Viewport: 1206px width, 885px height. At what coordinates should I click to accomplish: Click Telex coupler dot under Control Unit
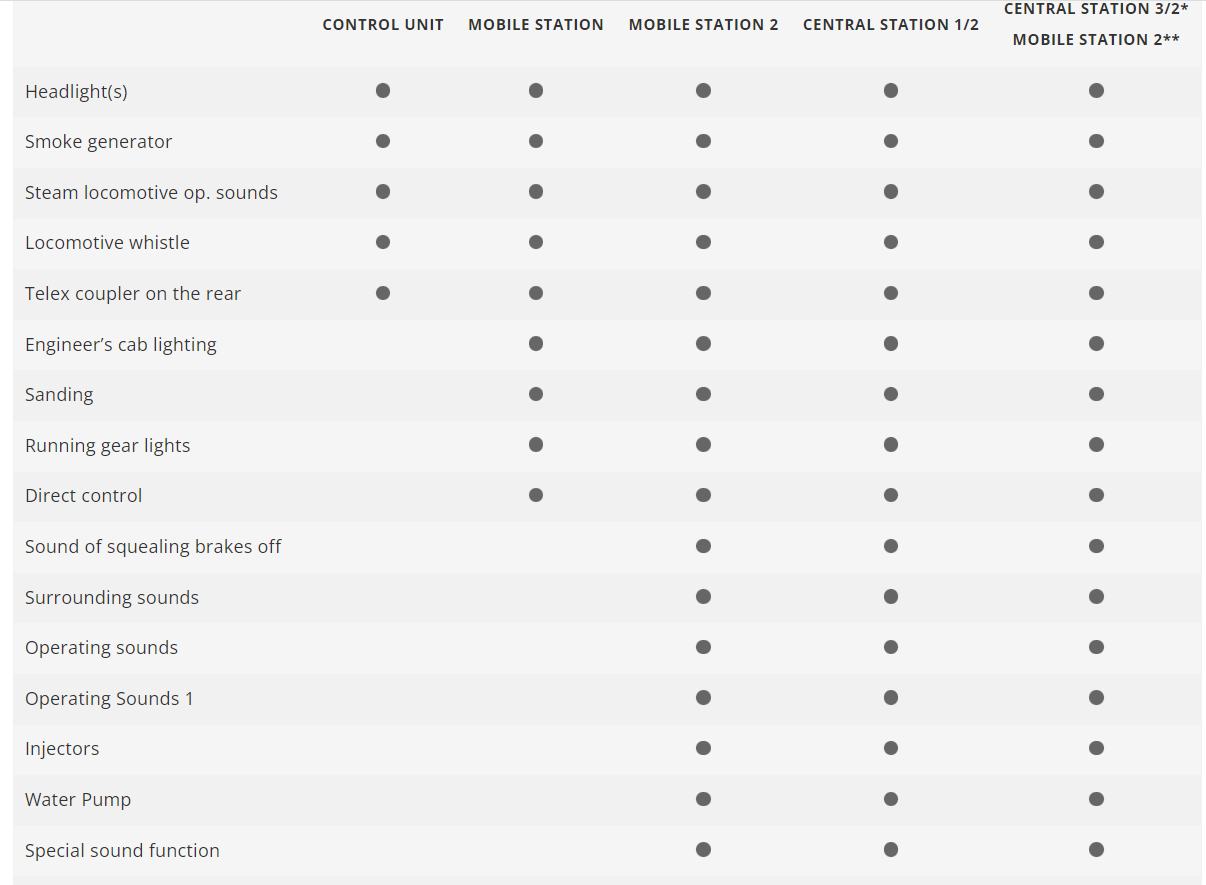[x=383, y=293]
